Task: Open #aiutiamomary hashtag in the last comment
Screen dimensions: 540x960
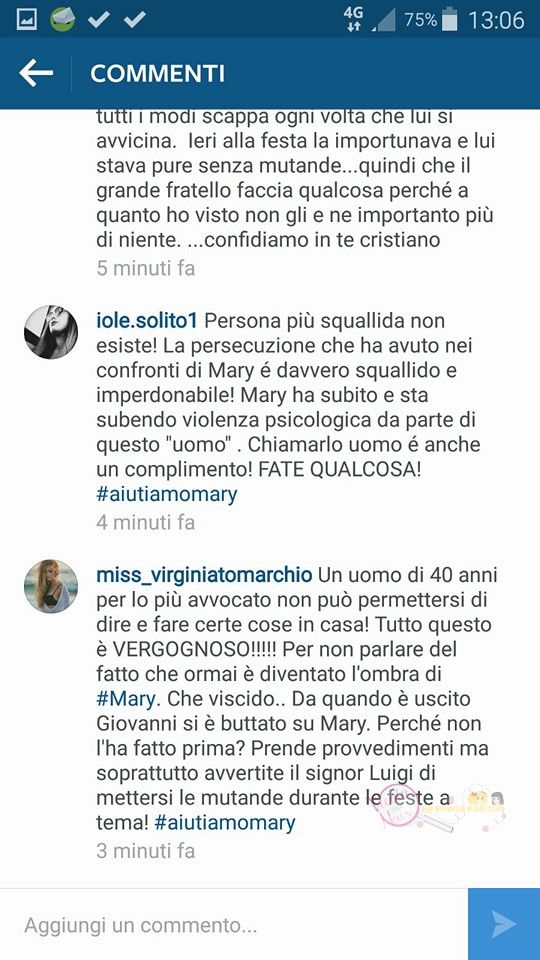Action: tap(225, 822)
